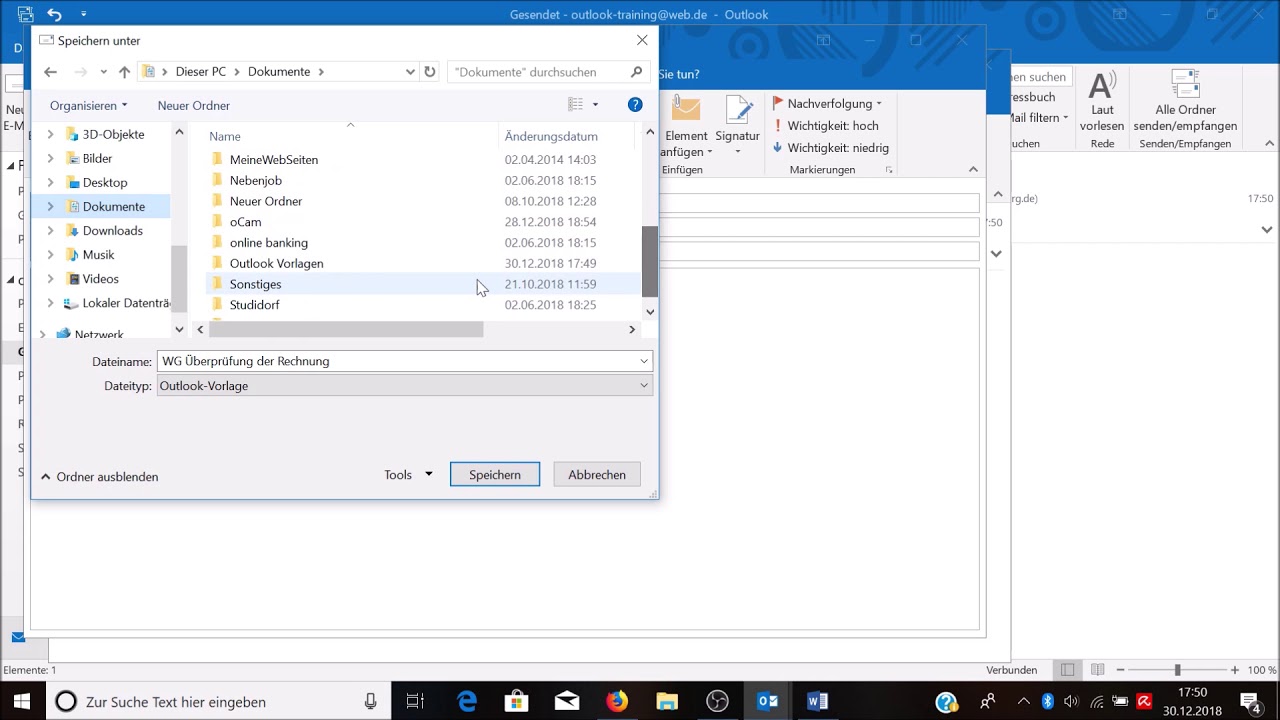Open File Explorer from the taskbar

pos(667,701)
